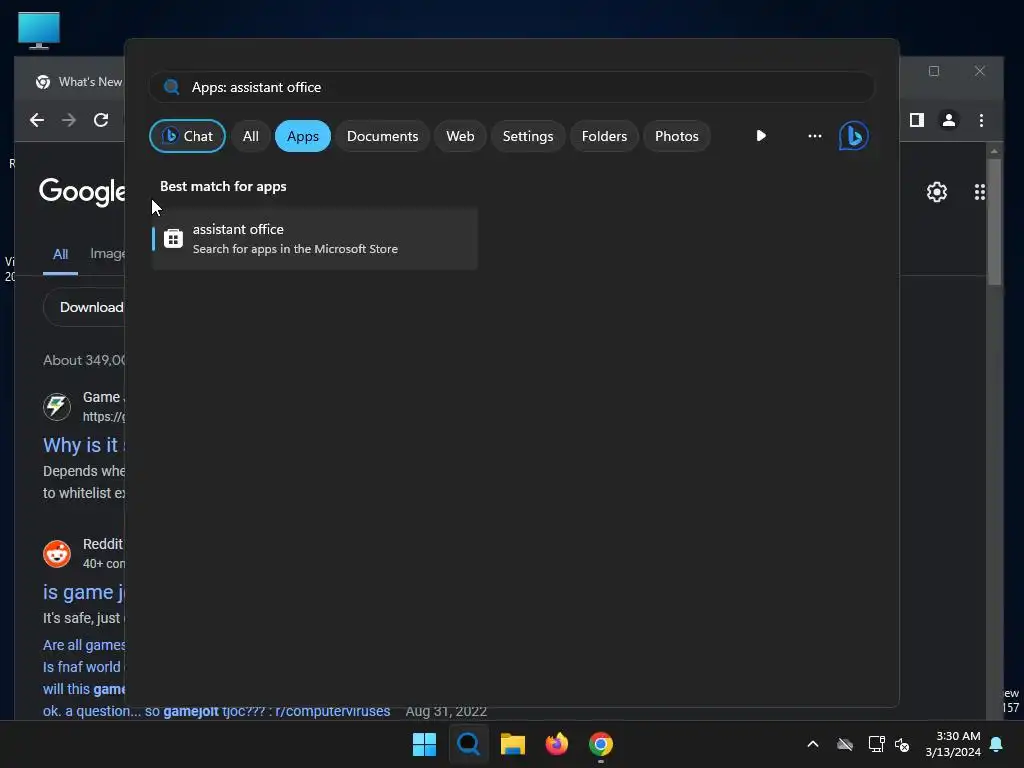Go back in Chrome window
This screenshot has height=768, width=1024.
click(x=37, y=120)
